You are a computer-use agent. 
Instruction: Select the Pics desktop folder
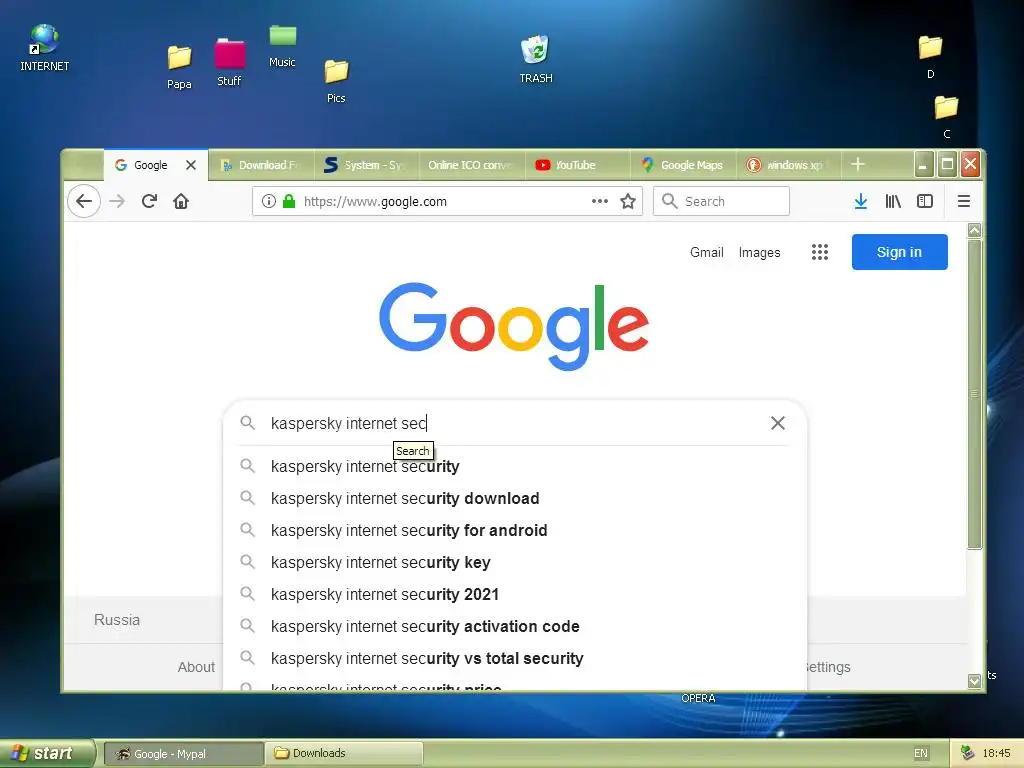pyautogui.click(x=336, y=82)
